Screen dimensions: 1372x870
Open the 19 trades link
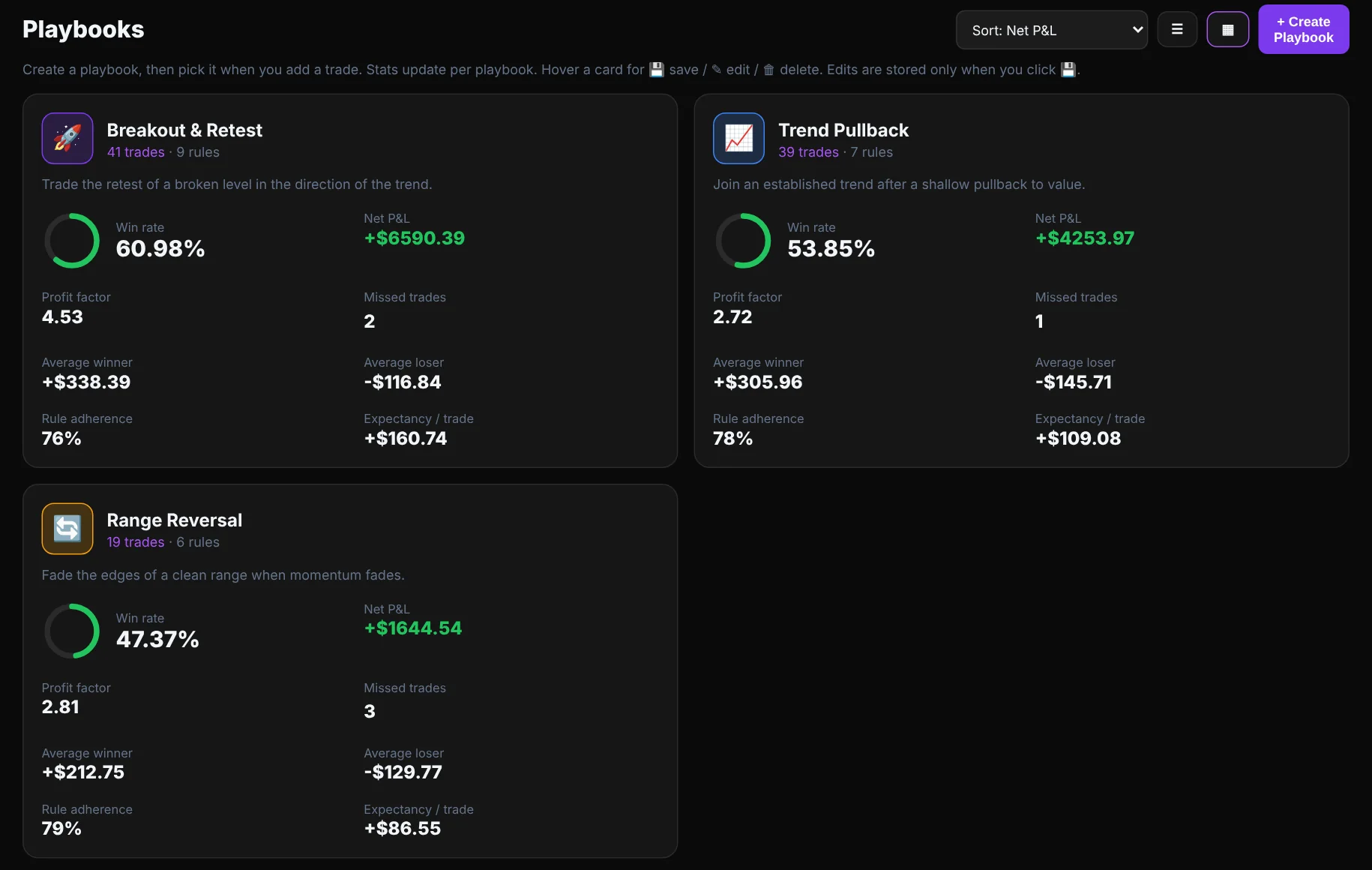click(136, 542)
